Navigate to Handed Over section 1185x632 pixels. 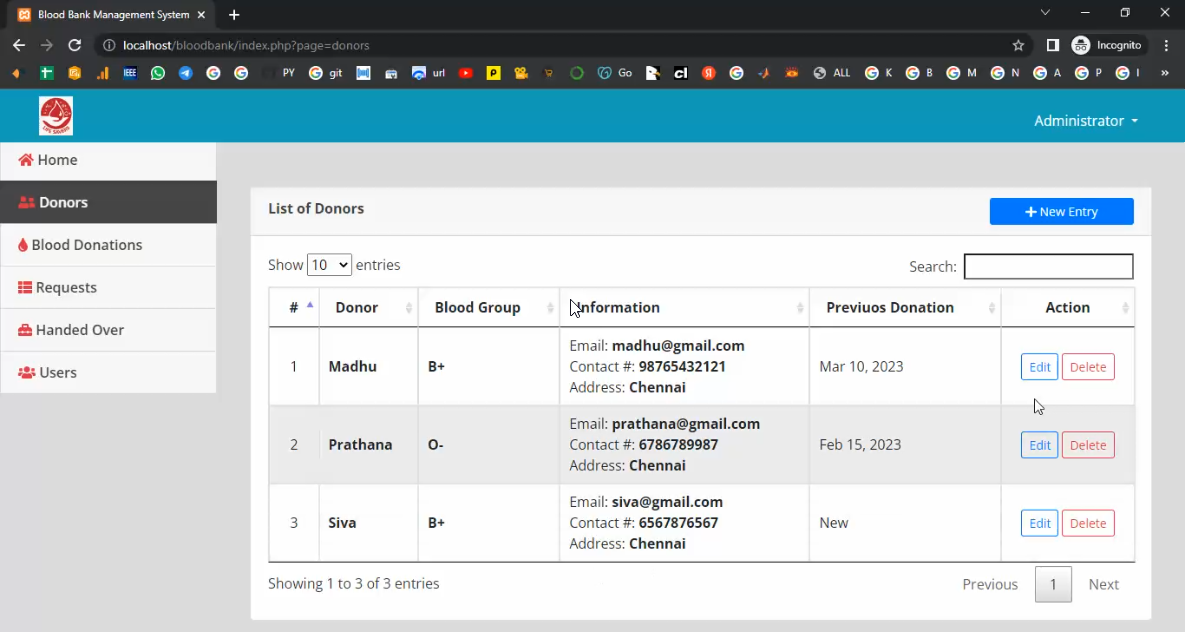pos(79,330)
